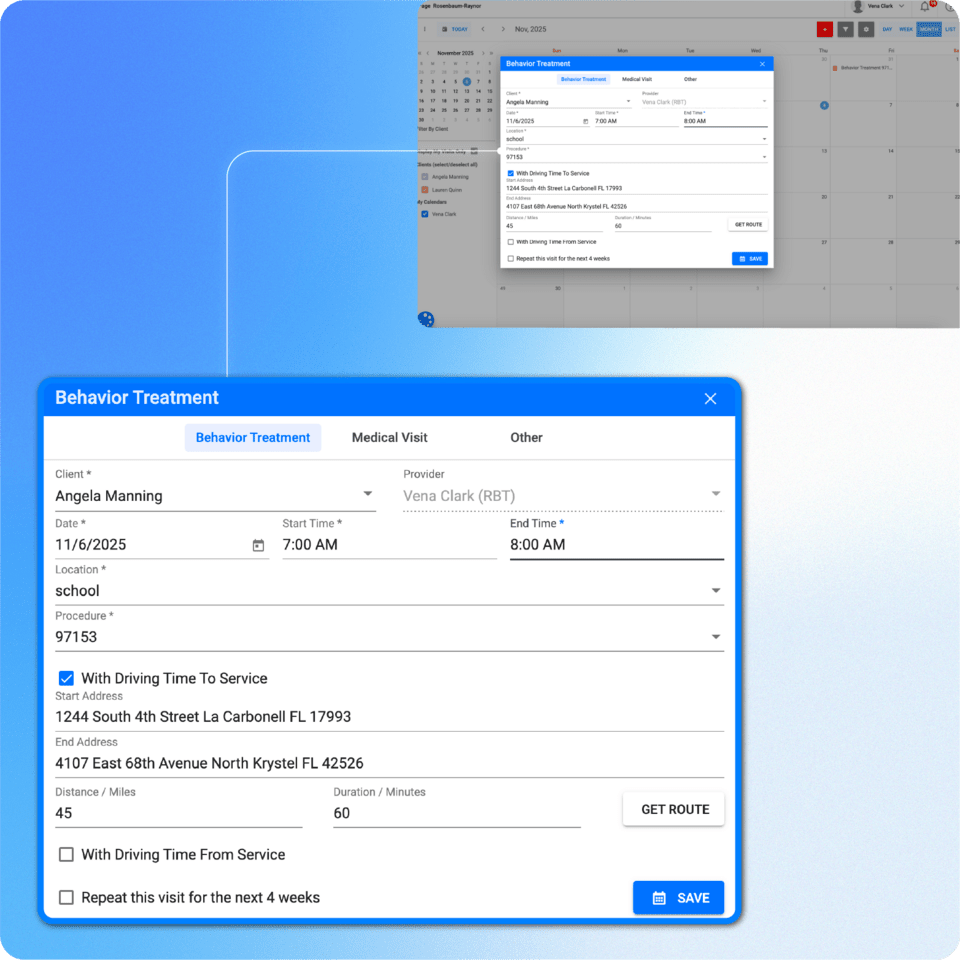Switch to the Medical Visit tab
The image size is (960, 960).
(389, 437)
